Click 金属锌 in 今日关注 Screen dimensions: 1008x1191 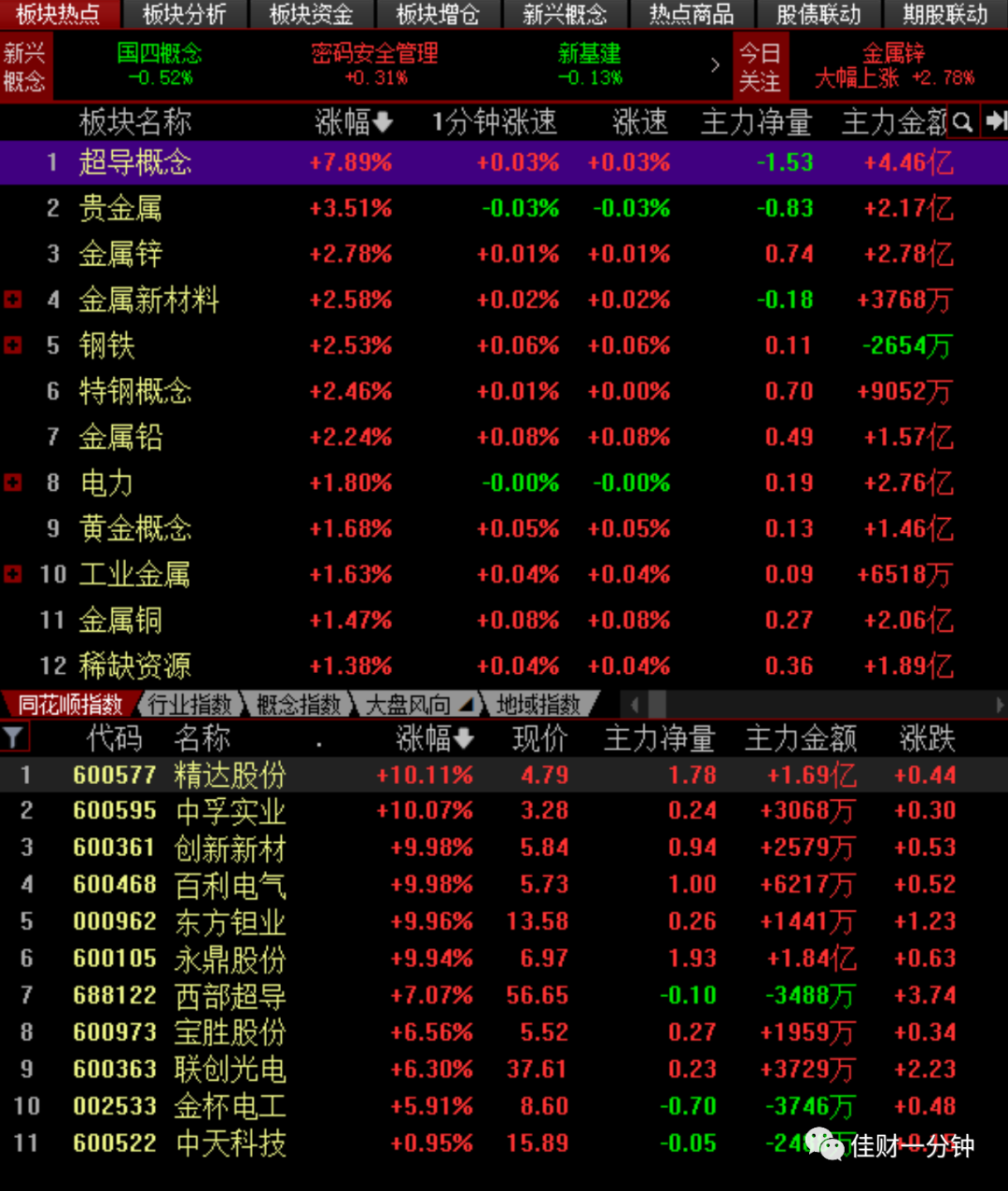point(893,53)
